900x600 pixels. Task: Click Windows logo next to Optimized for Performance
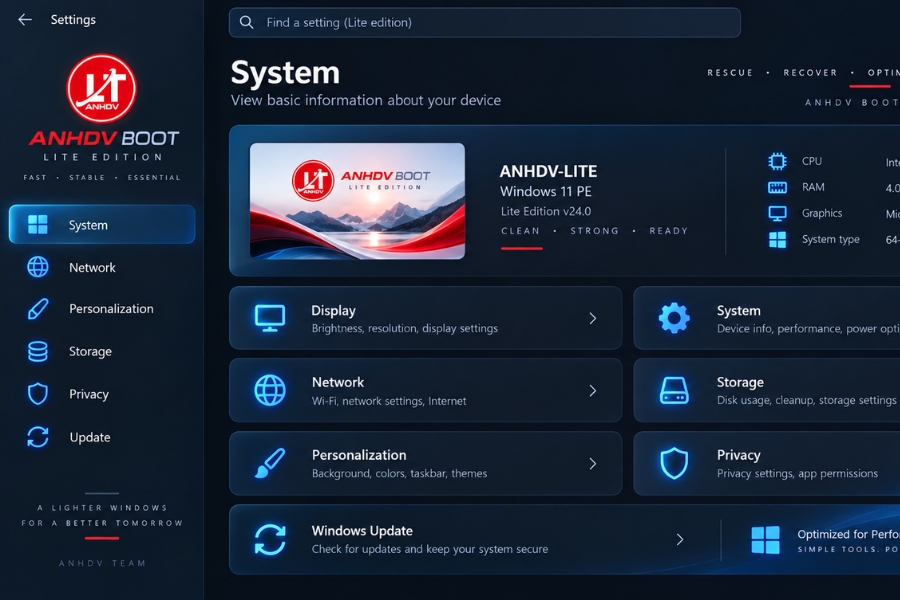[x=765, y=540]
